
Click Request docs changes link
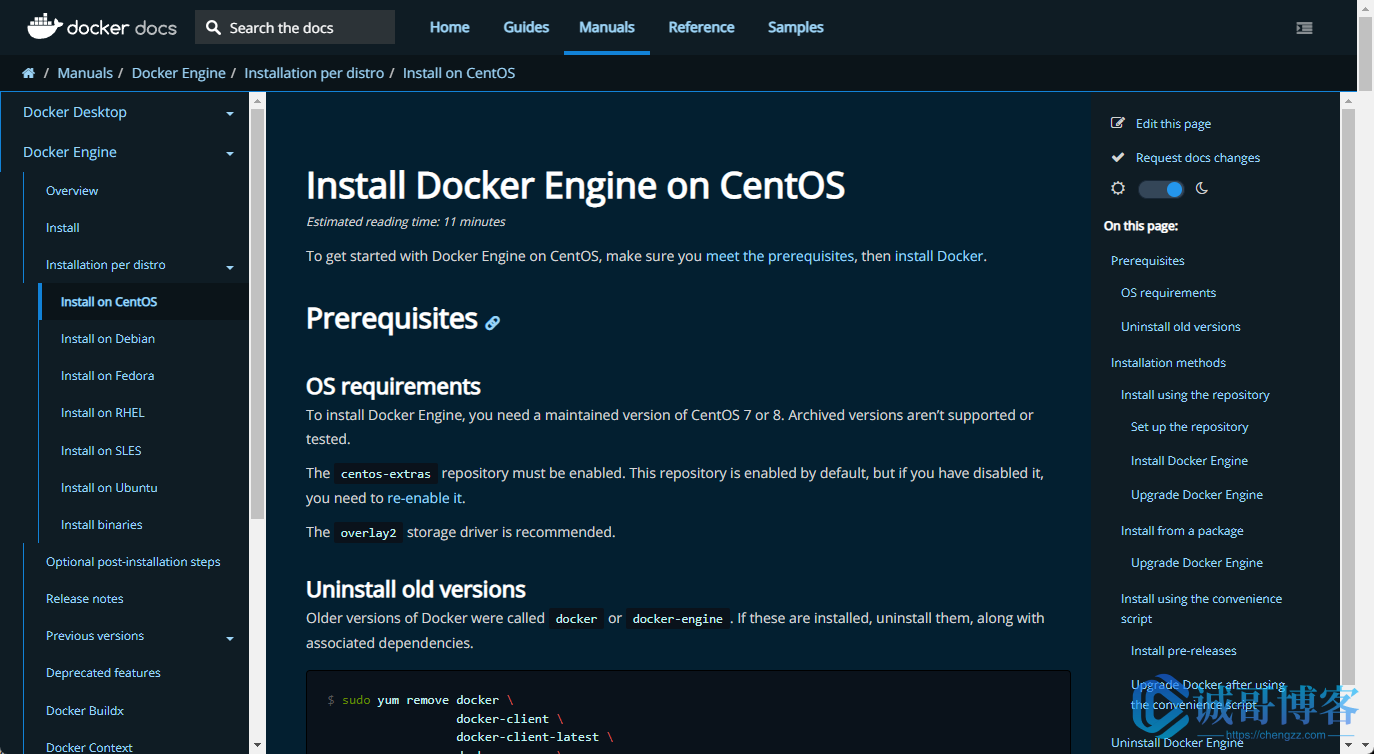click(x=1198, y=158)
